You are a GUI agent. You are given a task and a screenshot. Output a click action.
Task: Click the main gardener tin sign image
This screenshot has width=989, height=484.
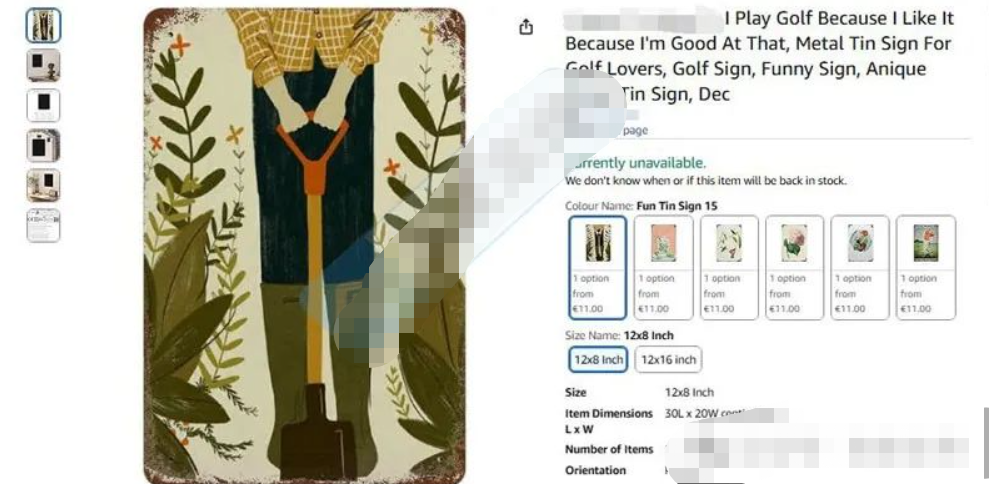point(305,246)
